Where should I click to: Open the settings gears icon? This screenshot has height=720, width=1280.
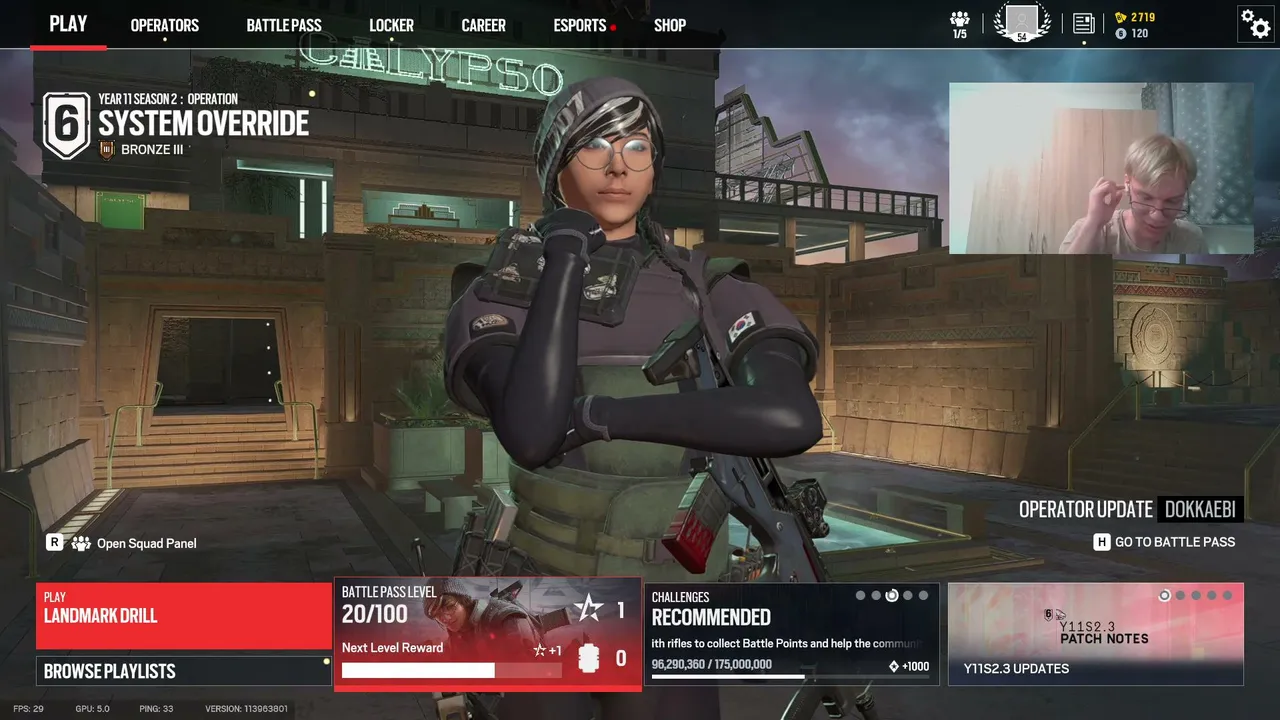1255,22
